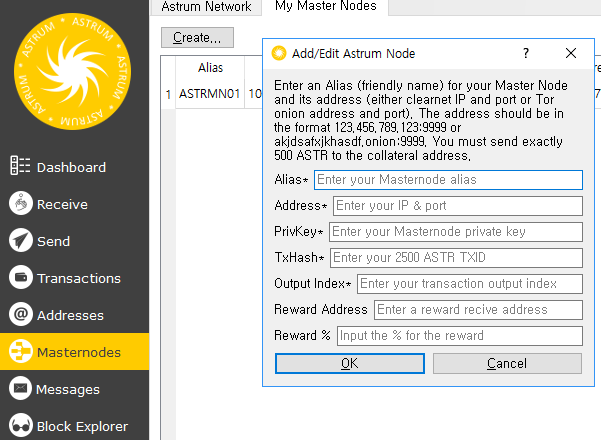Focus the Address IP & port field
The height and width of the screenshot is (440, 601).
pyautogui.click(x=458, y=206)
